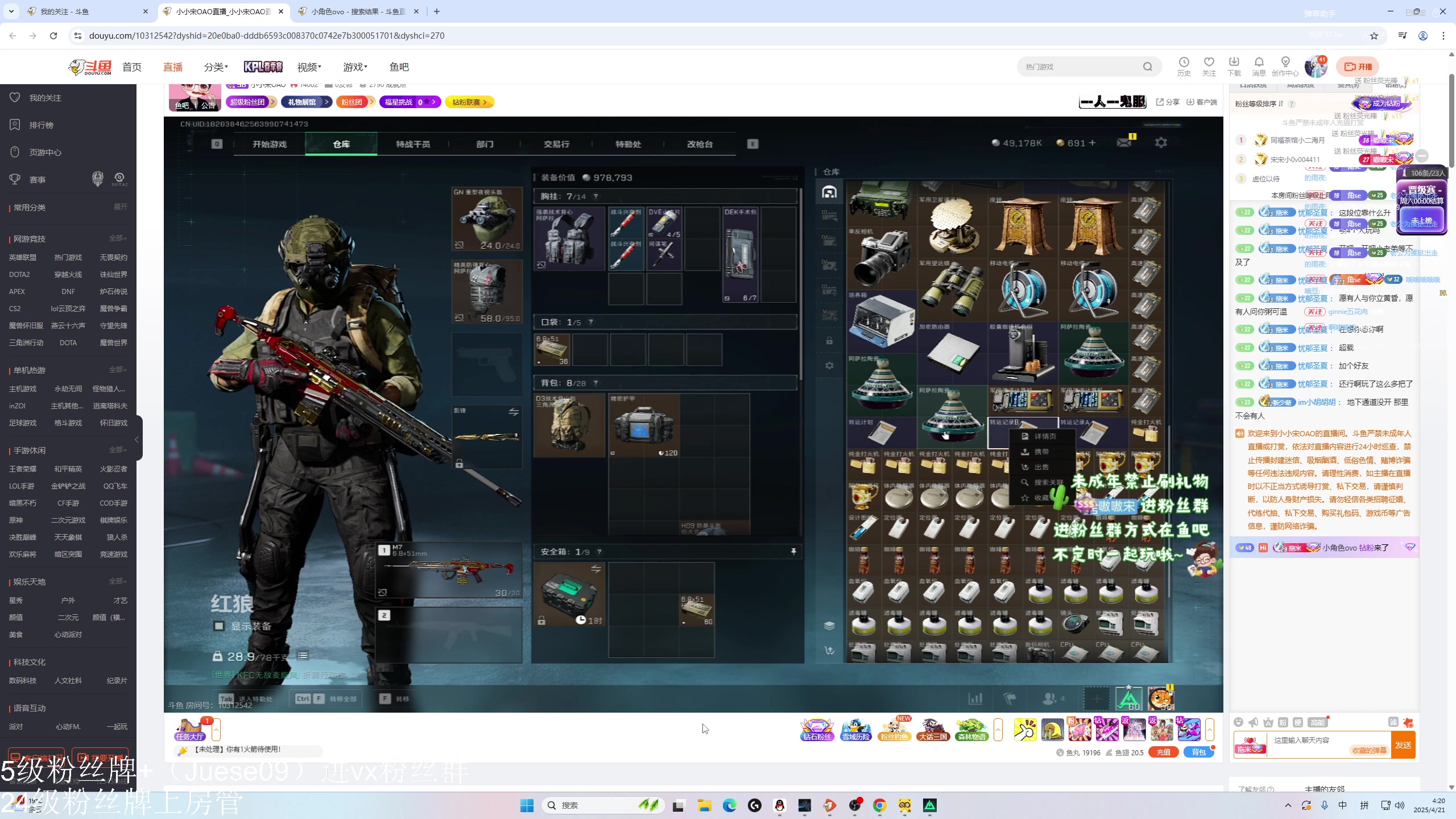Bookmark this page with the star icon

point(1374,36)
